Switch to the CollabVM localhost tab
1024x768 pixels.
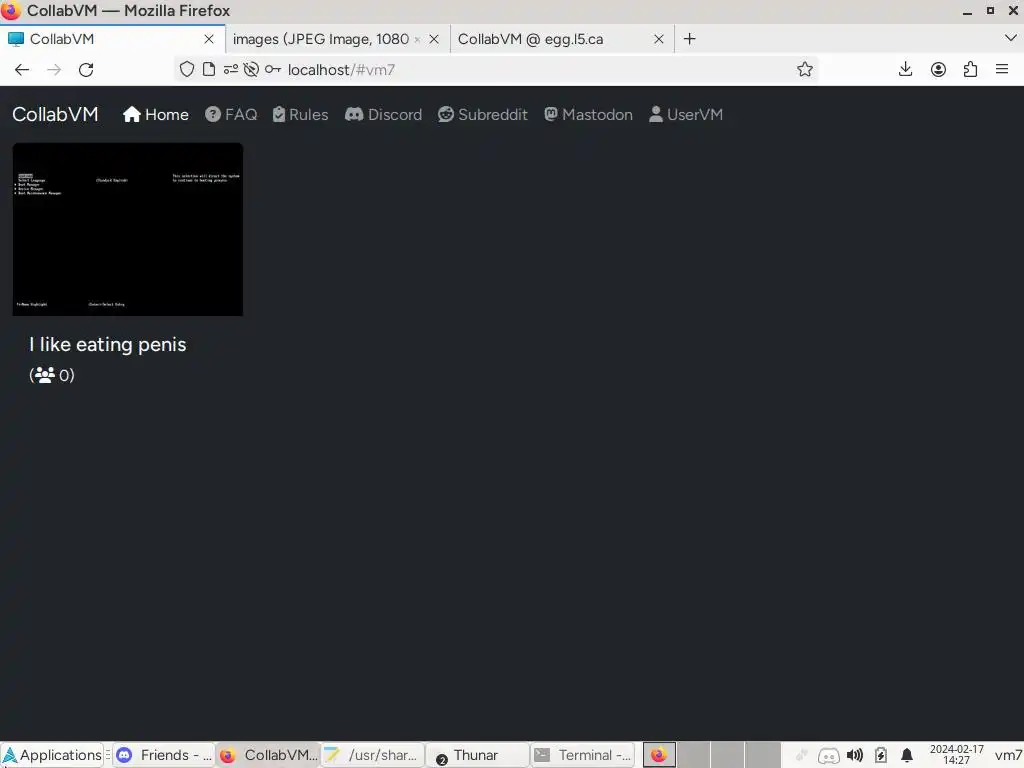(112, 39)
